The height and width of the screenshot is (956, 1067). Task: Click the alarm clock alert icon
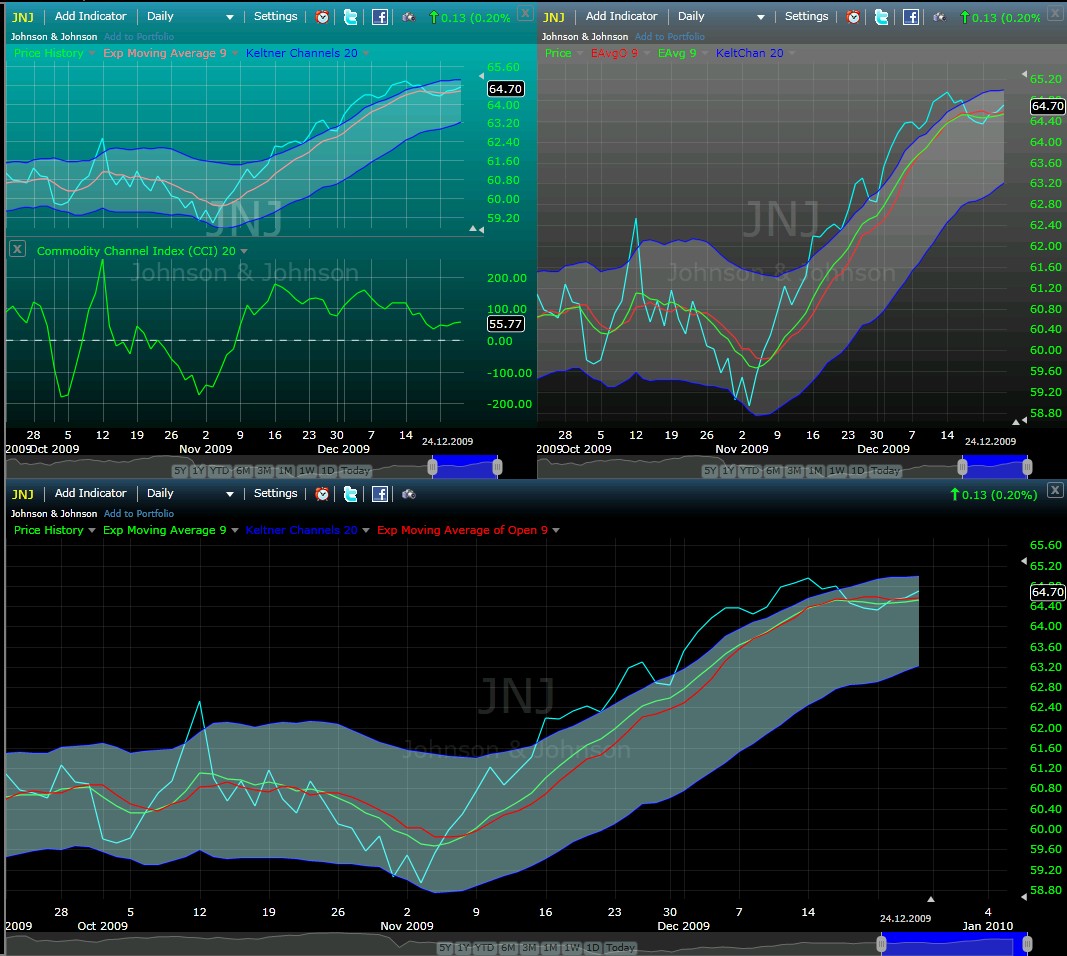click(x=322, y=16)
